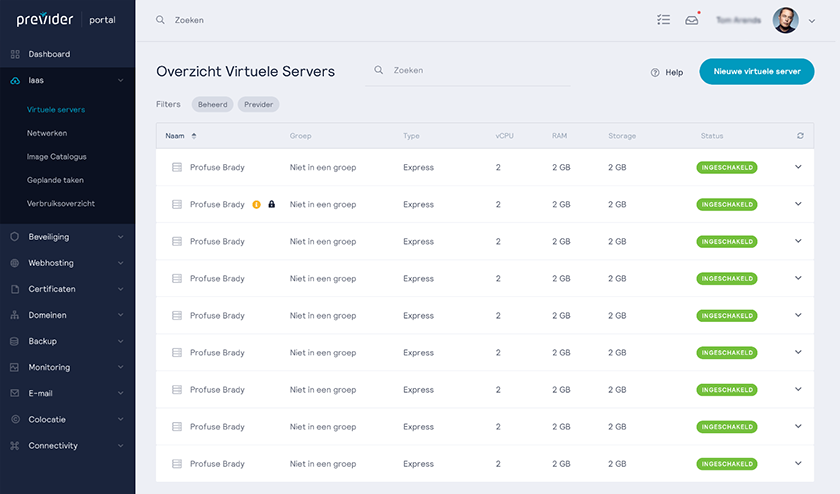Open the user profile dropdown arrow
The height and width of the screenshot is (494, 840).
pos(811,20)
